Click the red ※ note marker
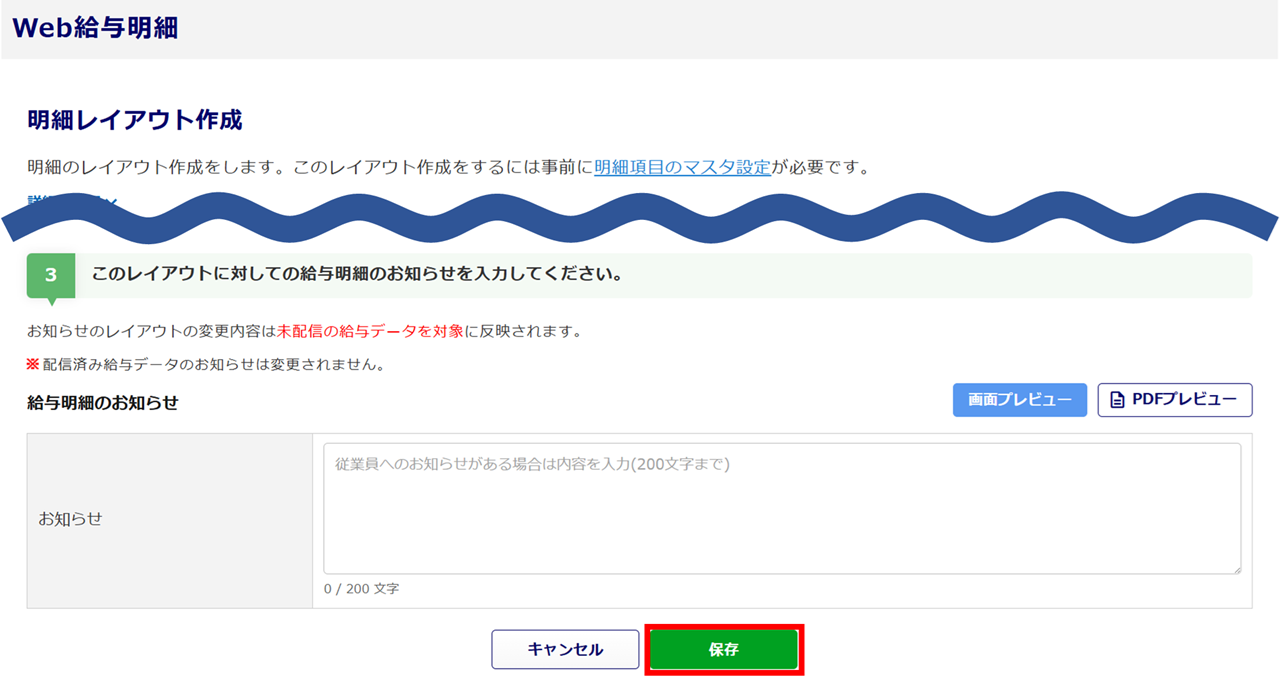This screenshot has height=700, width=1280. click(33, 364)
